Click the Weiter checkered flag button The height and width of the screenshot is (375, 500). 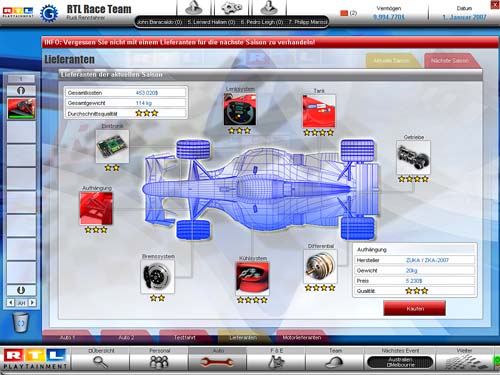(464, 358)
